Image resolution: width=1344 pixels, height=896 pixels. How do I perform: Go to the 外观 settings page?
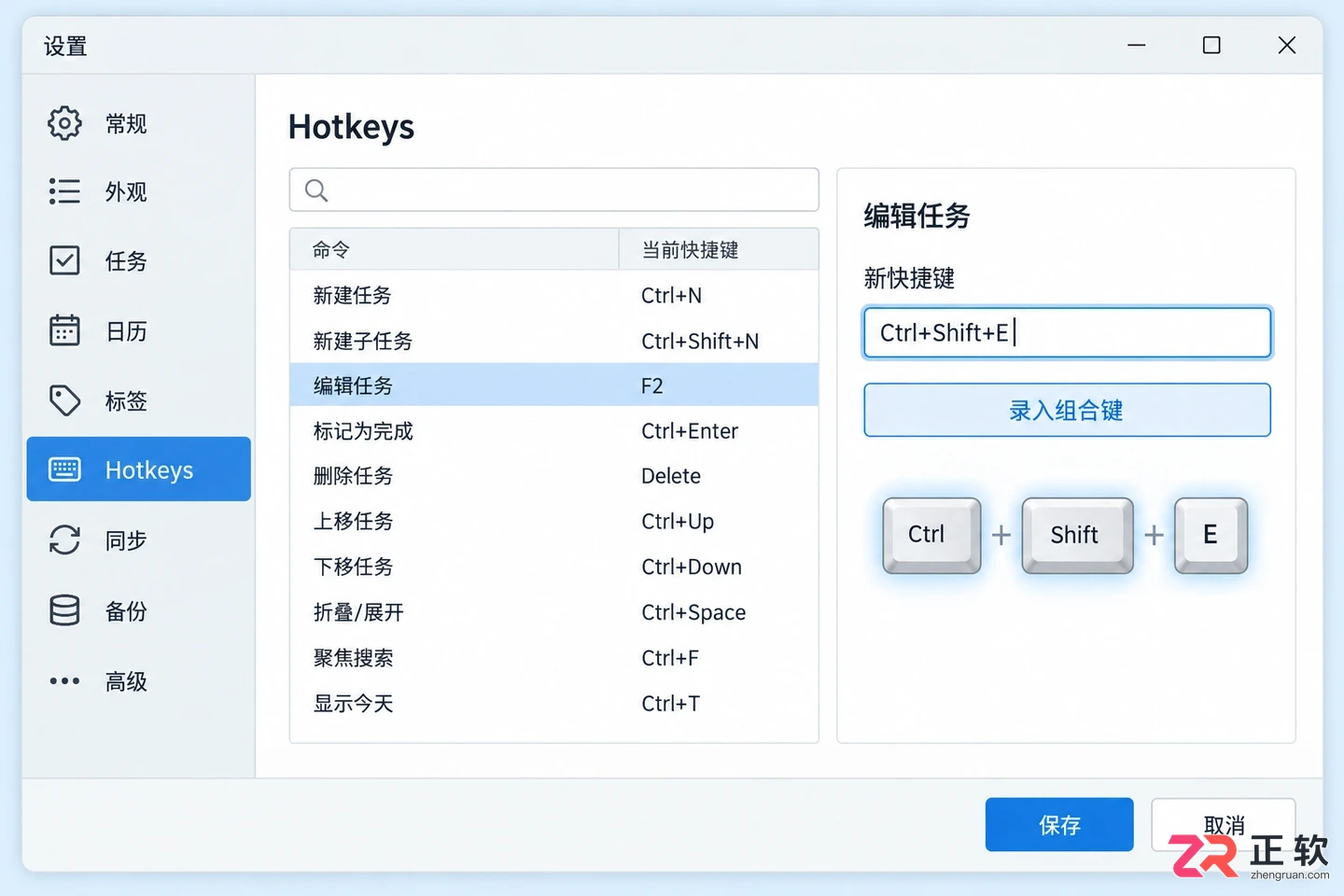pos(139,191)
